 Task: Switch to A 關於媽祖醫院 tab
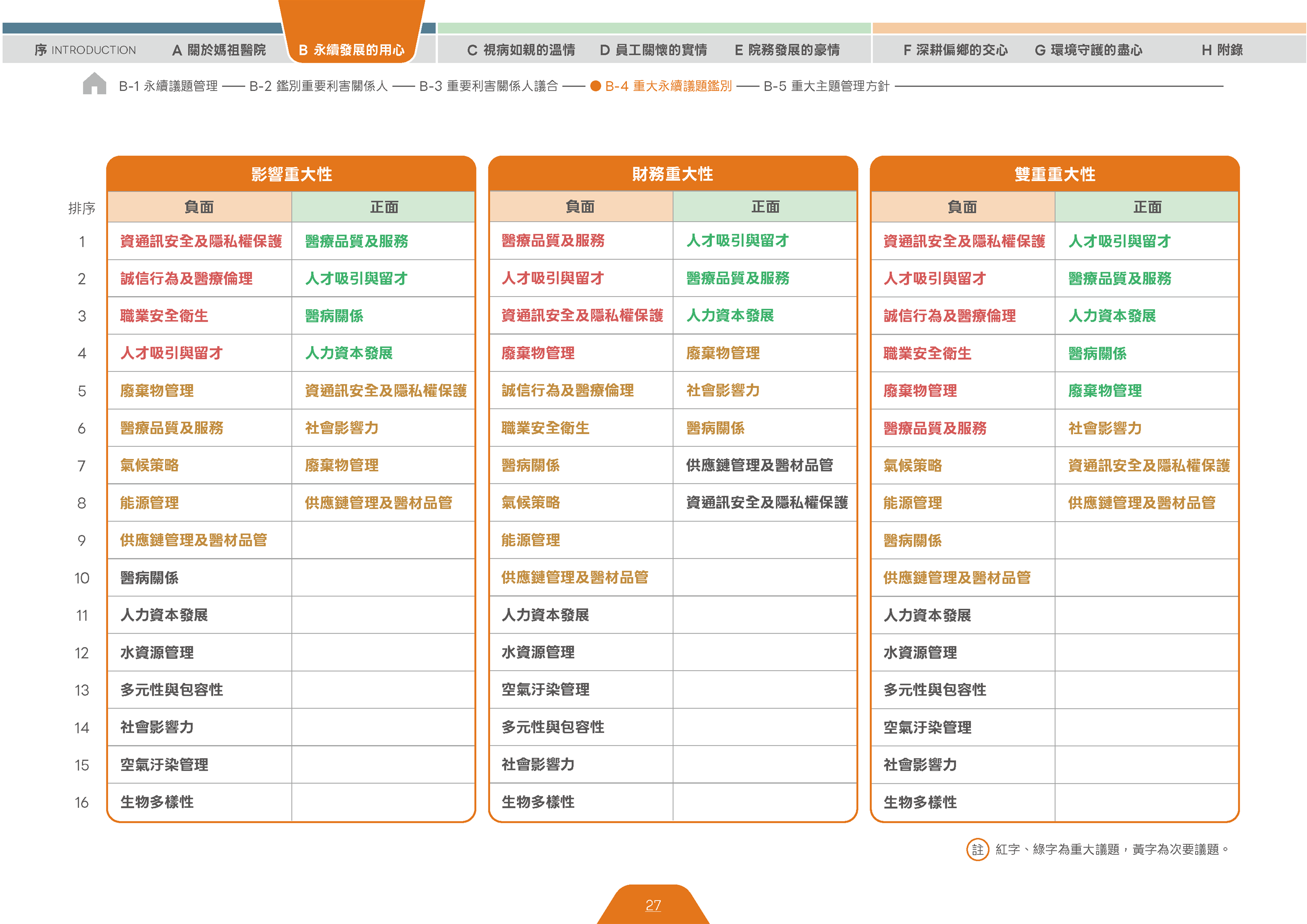click(x=219, y=50)
